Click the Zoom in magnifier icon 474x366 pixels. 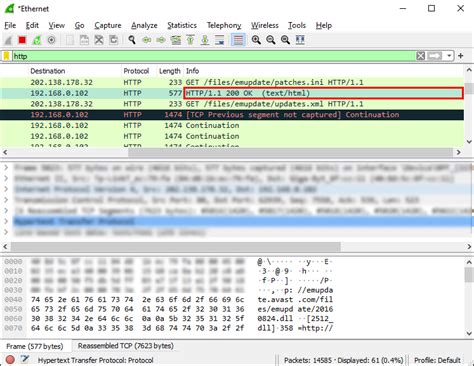(x=256, y=40)
